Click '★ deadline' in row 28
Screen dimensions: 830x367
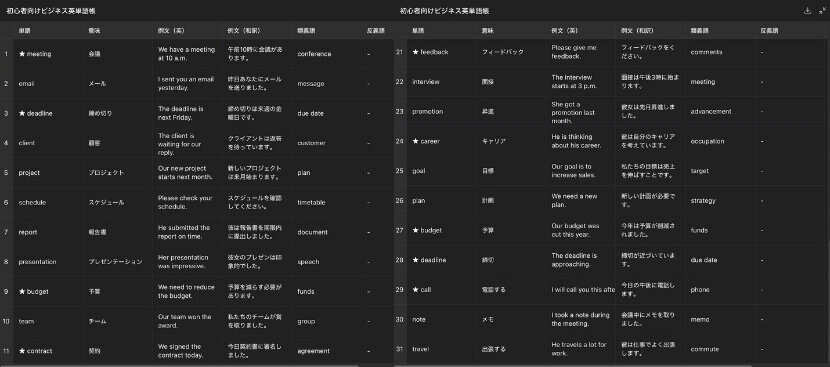click(x=429, y=260)
